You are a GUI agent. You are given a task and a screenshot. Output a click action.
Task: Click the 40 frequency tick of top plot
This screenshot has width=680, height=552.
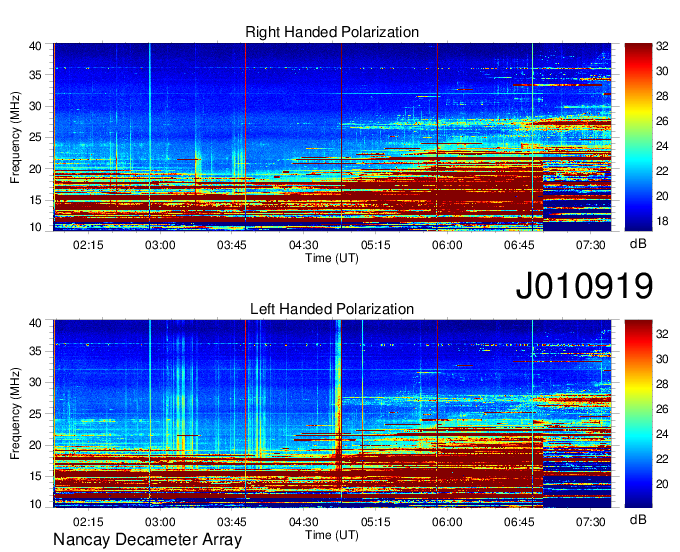click(x=35, y=46)
